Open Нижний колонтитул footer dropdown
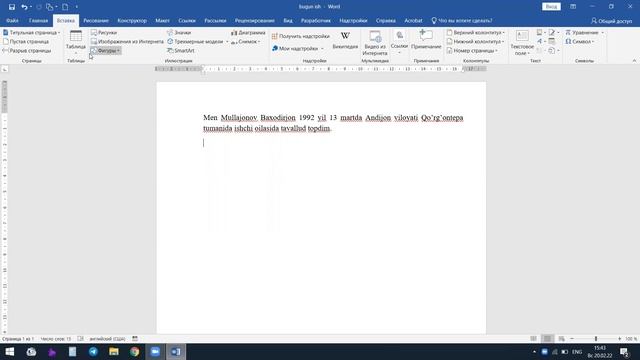 (475, 42)
